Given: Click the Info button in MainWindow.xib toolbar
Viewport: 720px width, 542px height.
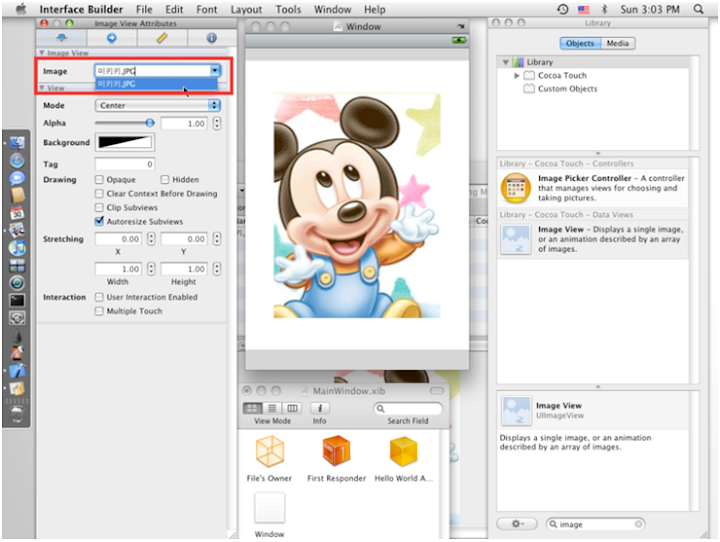Looking at the screenshot, I should pyautogui.click(x=319, y=409).
